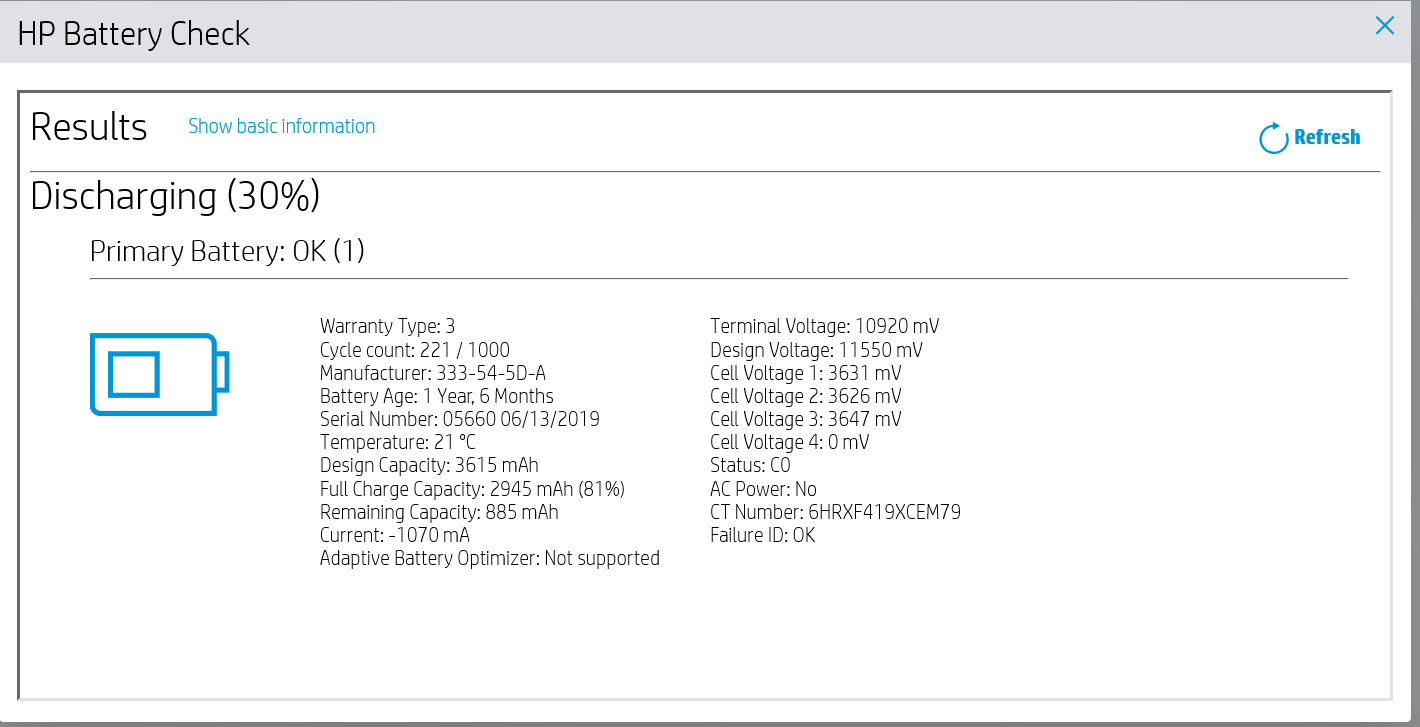Click Battery Age: 1 Year, 6 Months
The image size is (1420, 727).
[x=437, y=396]
